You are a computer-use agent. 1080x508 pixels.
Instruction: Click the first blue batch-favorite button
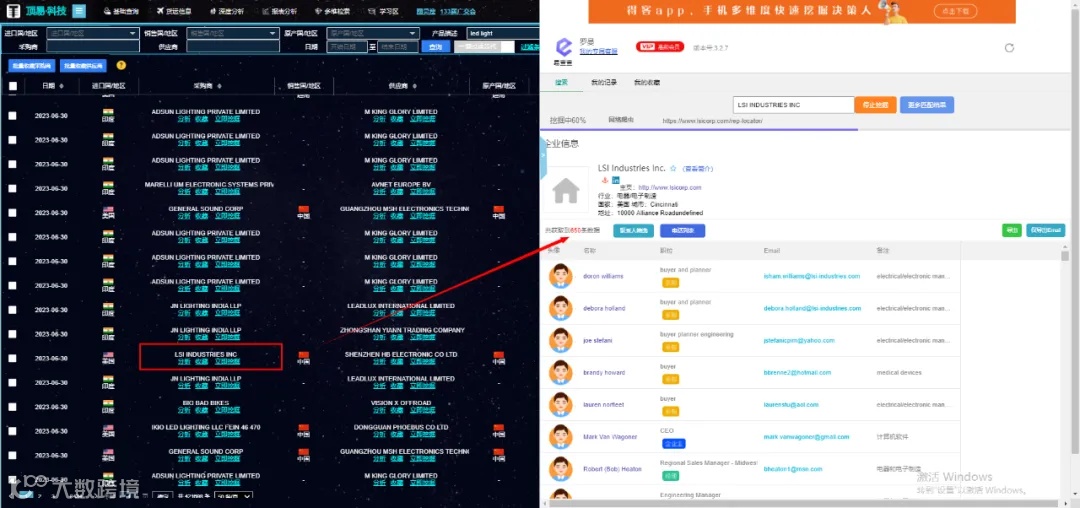[31, 66]
